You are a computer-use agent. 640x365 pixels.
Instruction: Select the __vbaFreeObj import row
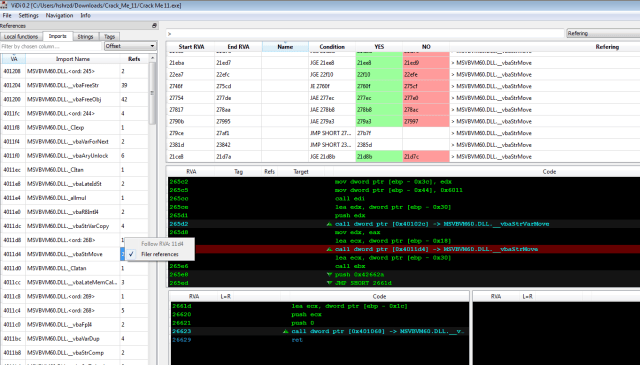[x=75, y=99]
